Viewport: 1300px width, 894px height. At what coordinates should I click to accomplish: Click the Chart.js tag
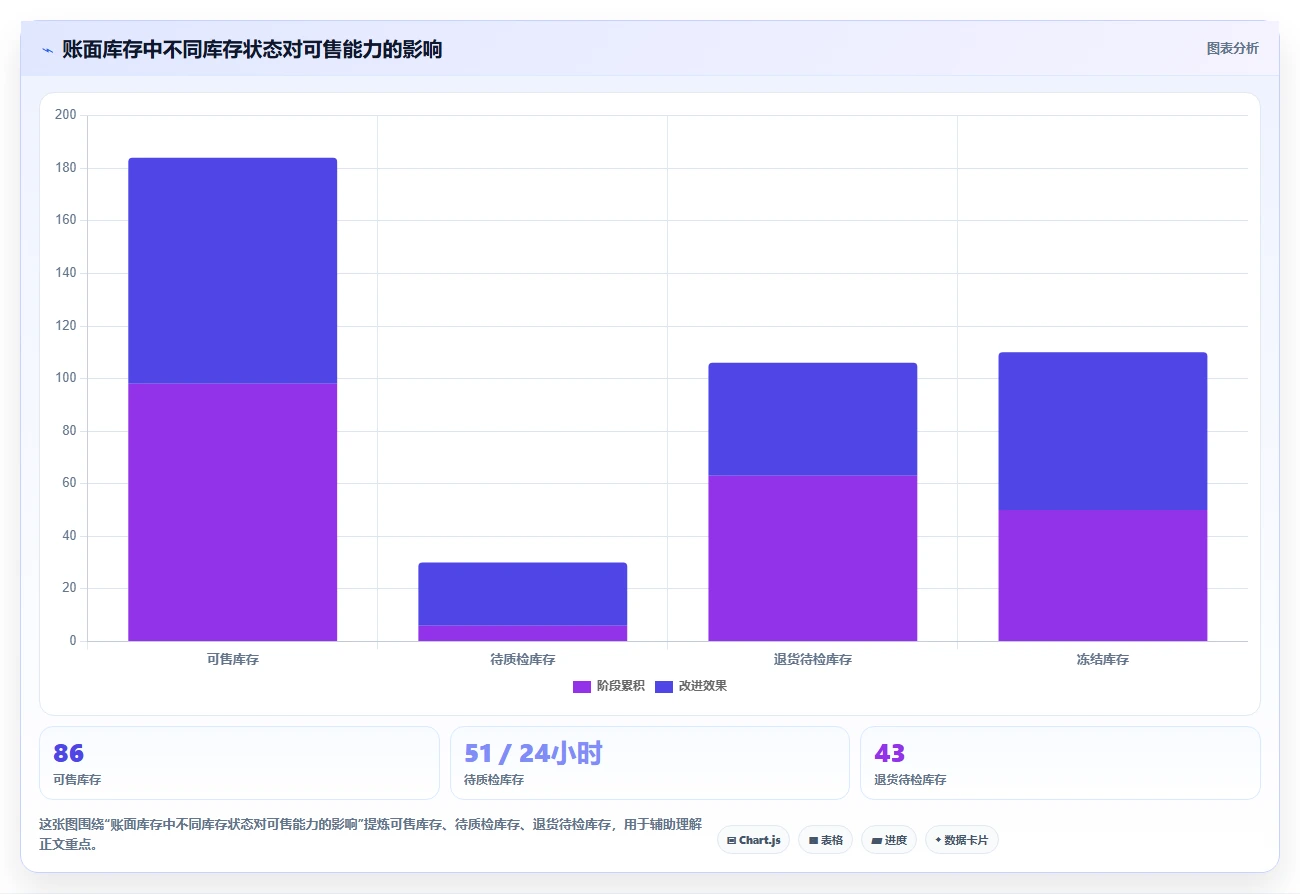point(754,840)
